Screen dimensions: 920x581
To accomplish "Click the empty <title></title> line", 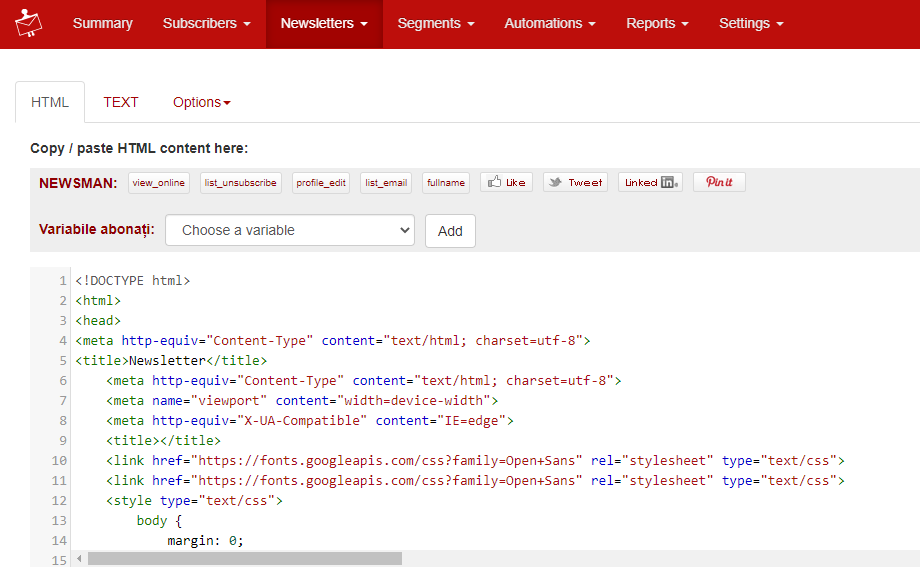I will 163,440.
